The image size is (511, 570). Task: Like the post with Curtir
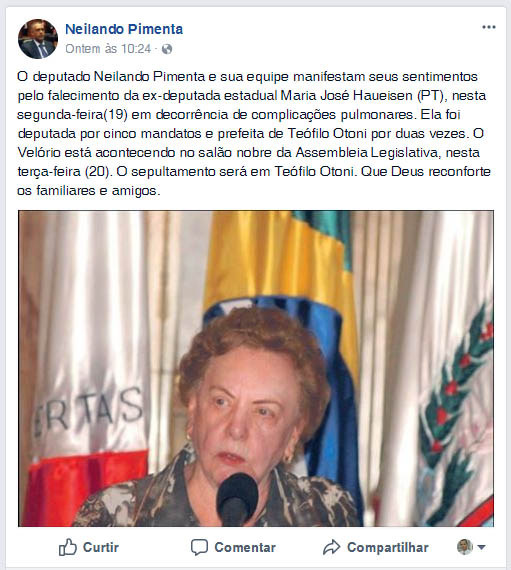89,547
